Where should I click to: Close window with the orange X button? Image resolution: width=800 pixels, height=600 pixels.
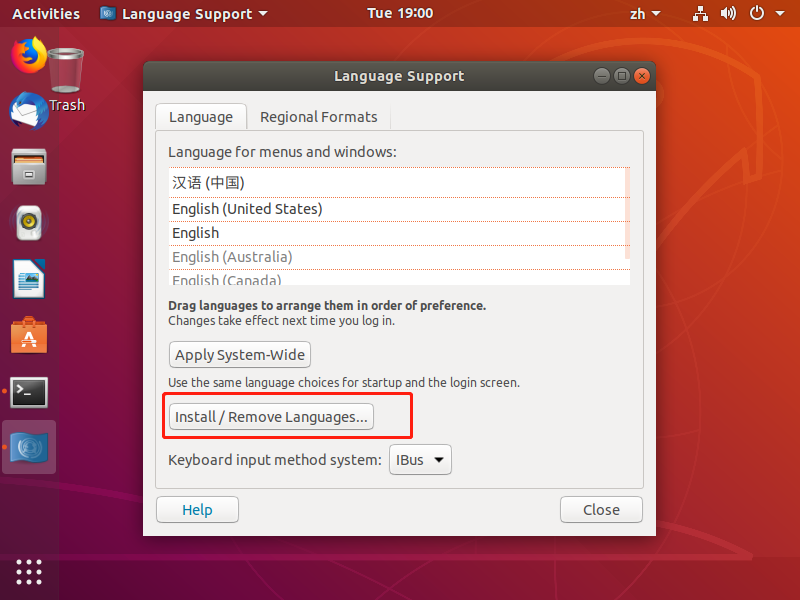point(642,77)
